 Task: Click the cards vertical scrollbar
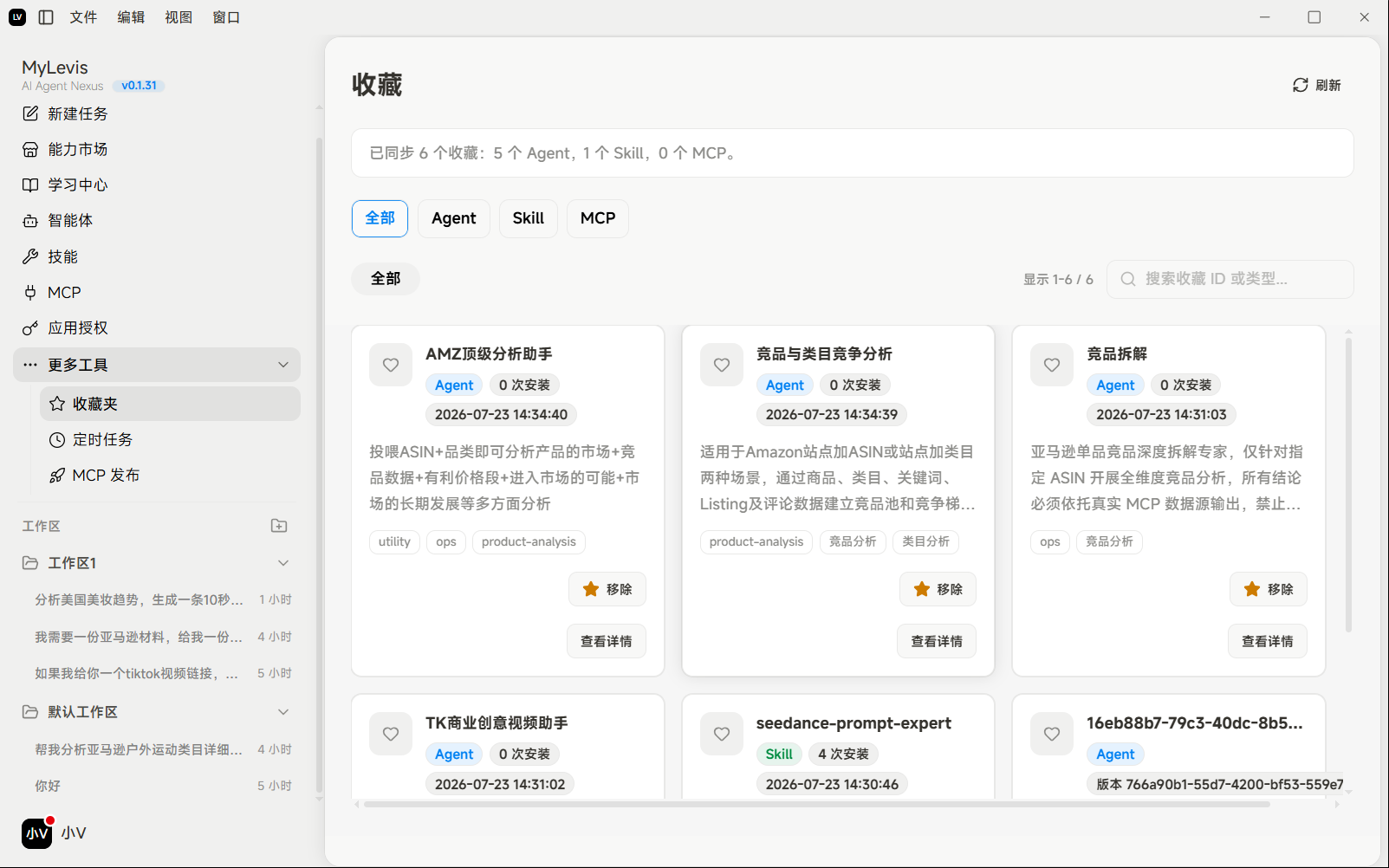click(1348, 485)
